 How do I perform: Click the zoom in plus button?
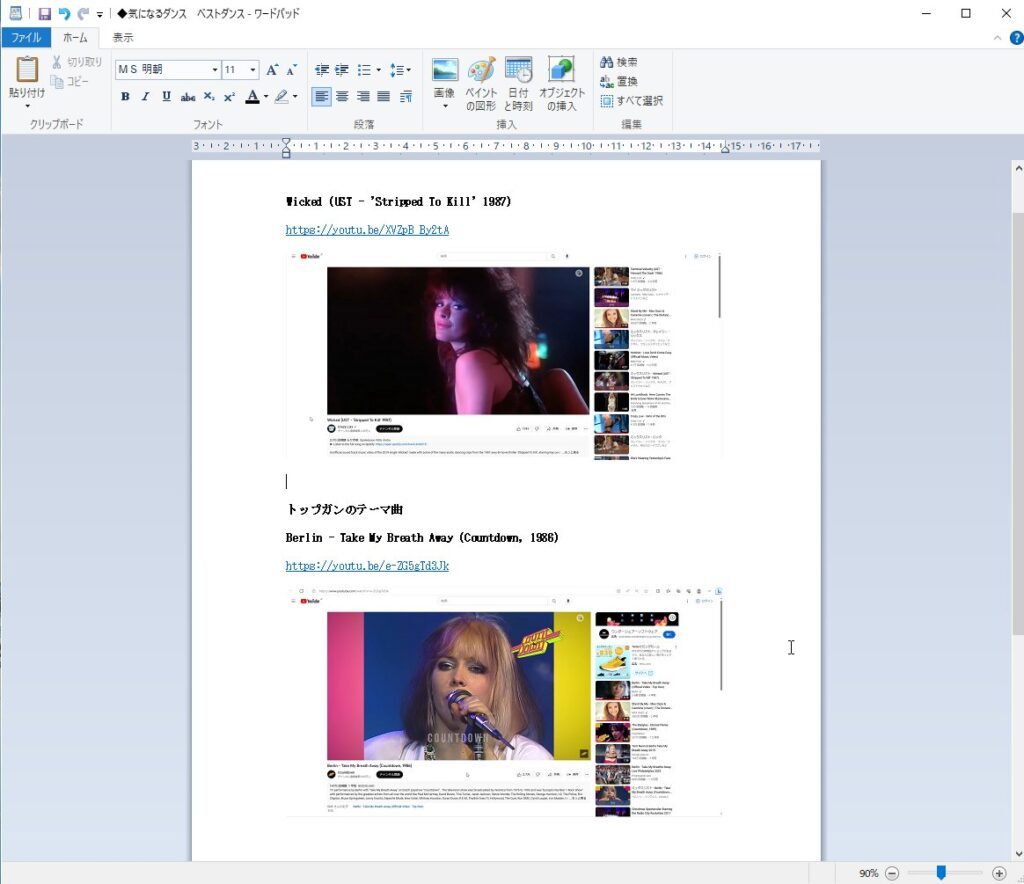999,873
